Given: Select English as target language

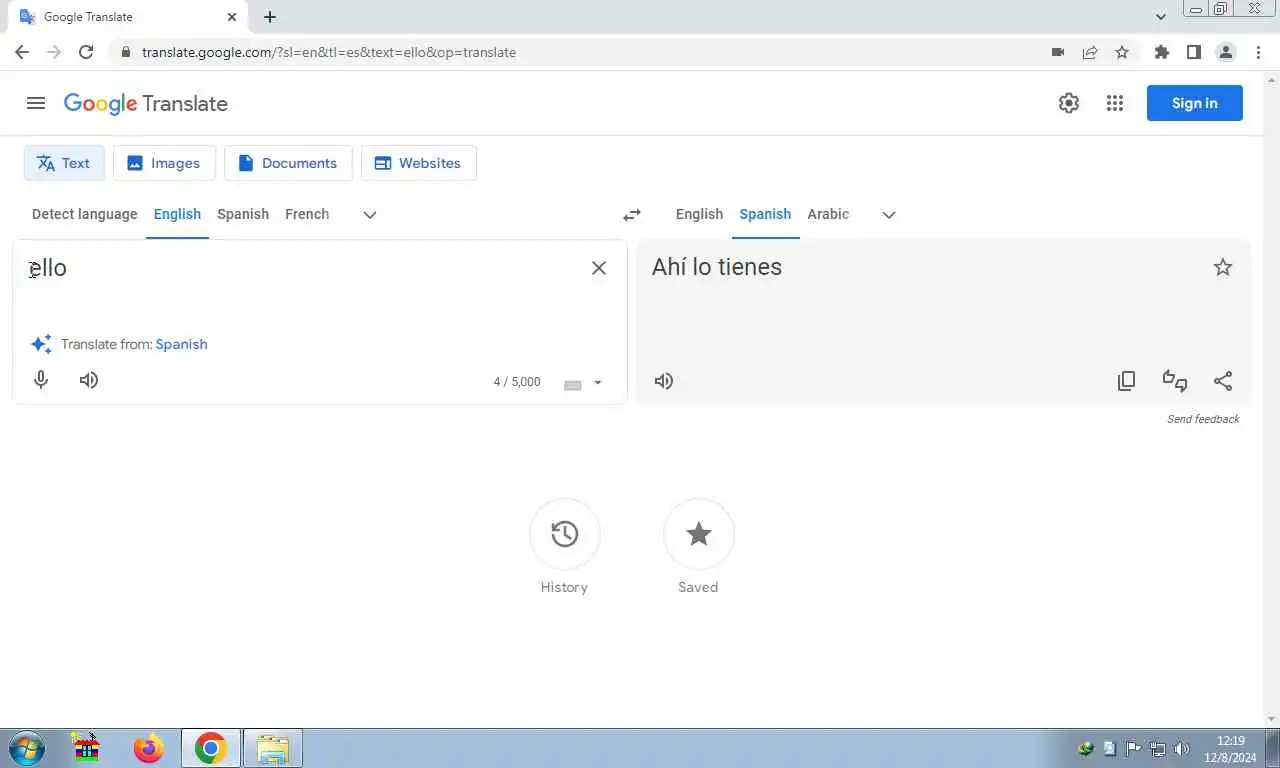Looking at the screenshot, I should [699, 214].
